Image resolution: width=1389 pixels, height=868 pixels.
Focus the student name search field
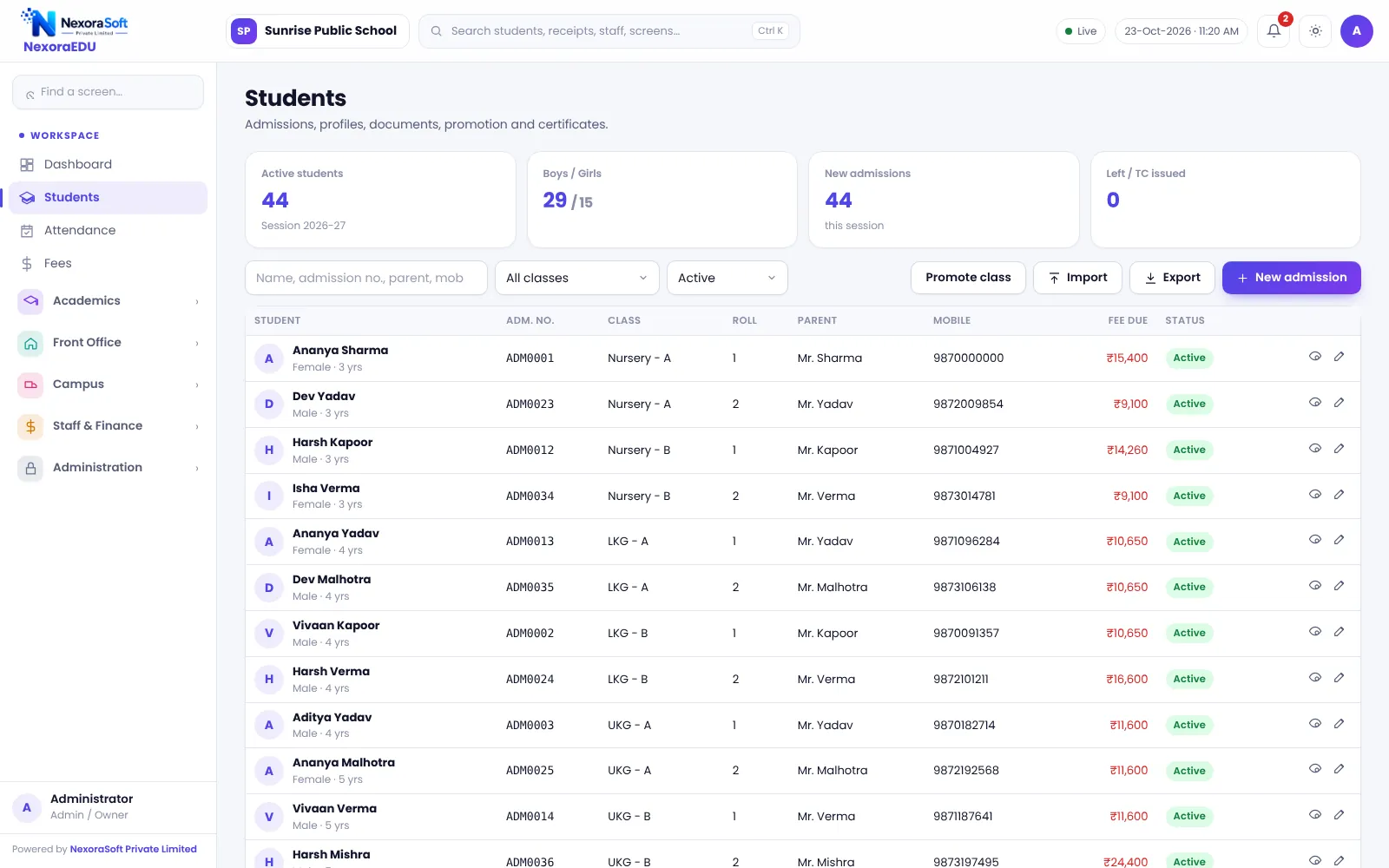[x=366, y=278]
